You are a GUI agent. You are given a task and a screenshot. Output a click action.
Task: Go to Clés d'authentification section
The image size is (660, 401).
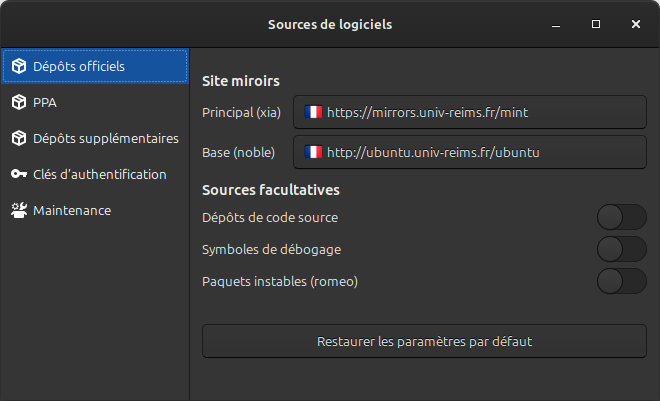(99, 174)
